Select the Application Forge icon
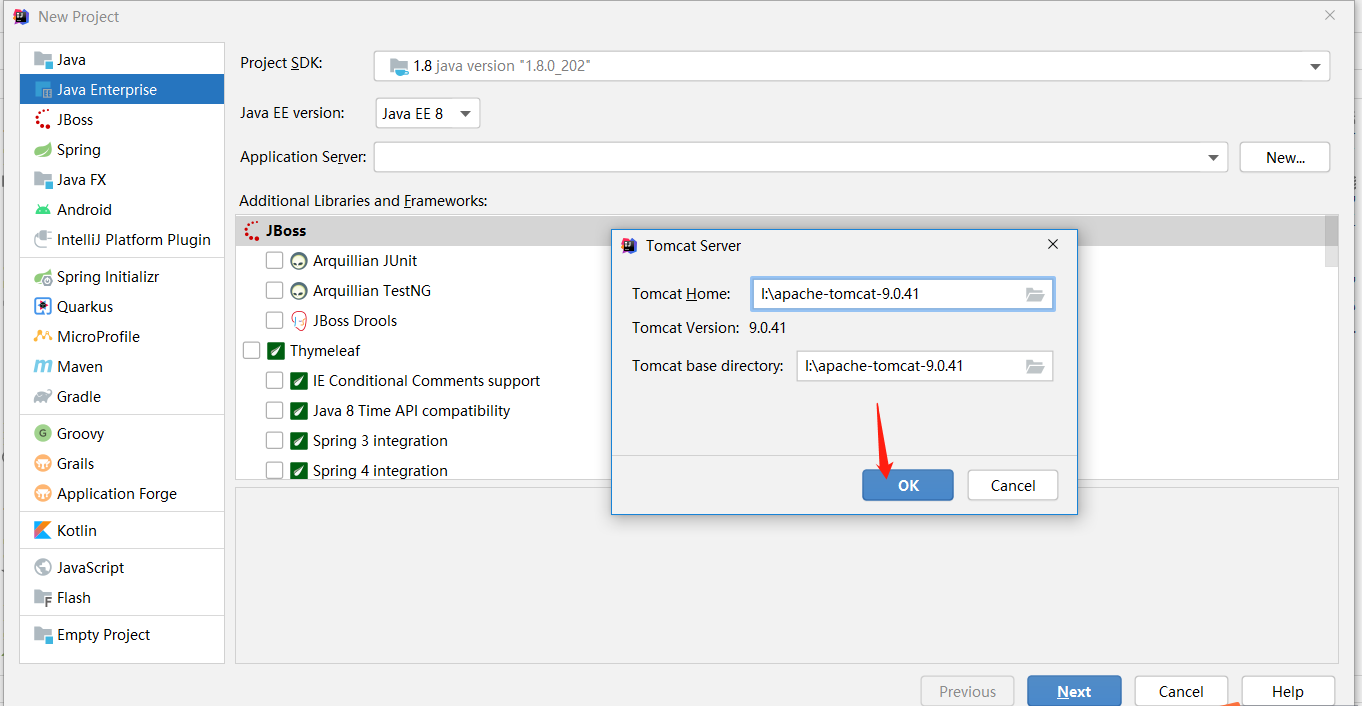 43,494
